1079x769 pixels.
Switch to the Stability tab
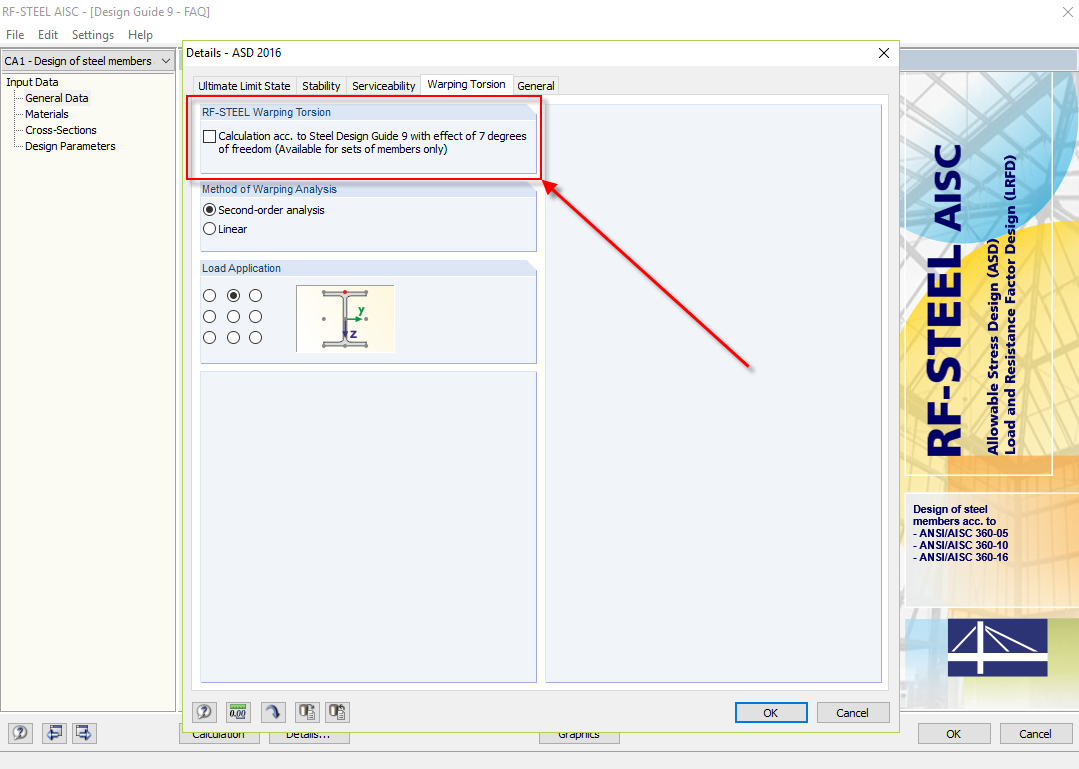tap(321, 86)
